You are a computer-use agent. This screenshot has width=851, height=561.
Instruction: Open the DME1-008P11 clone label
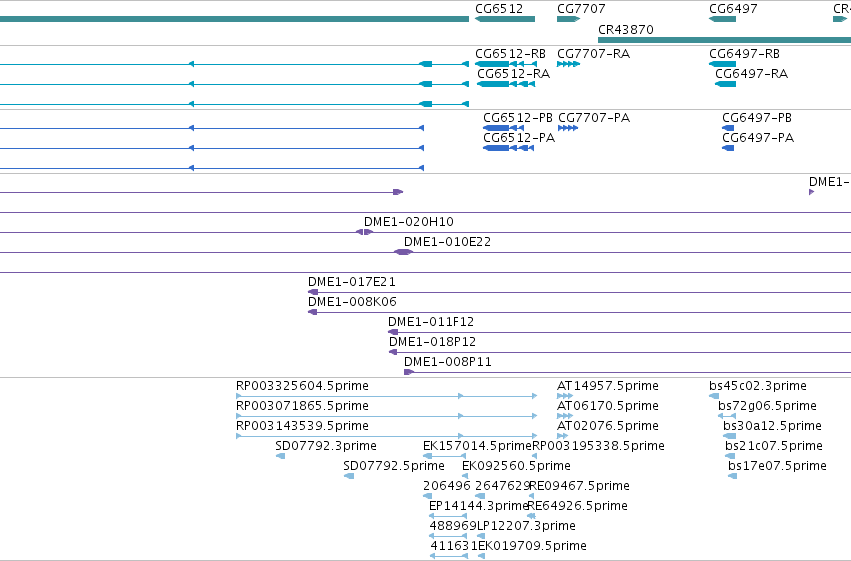[x=448, y=362]
